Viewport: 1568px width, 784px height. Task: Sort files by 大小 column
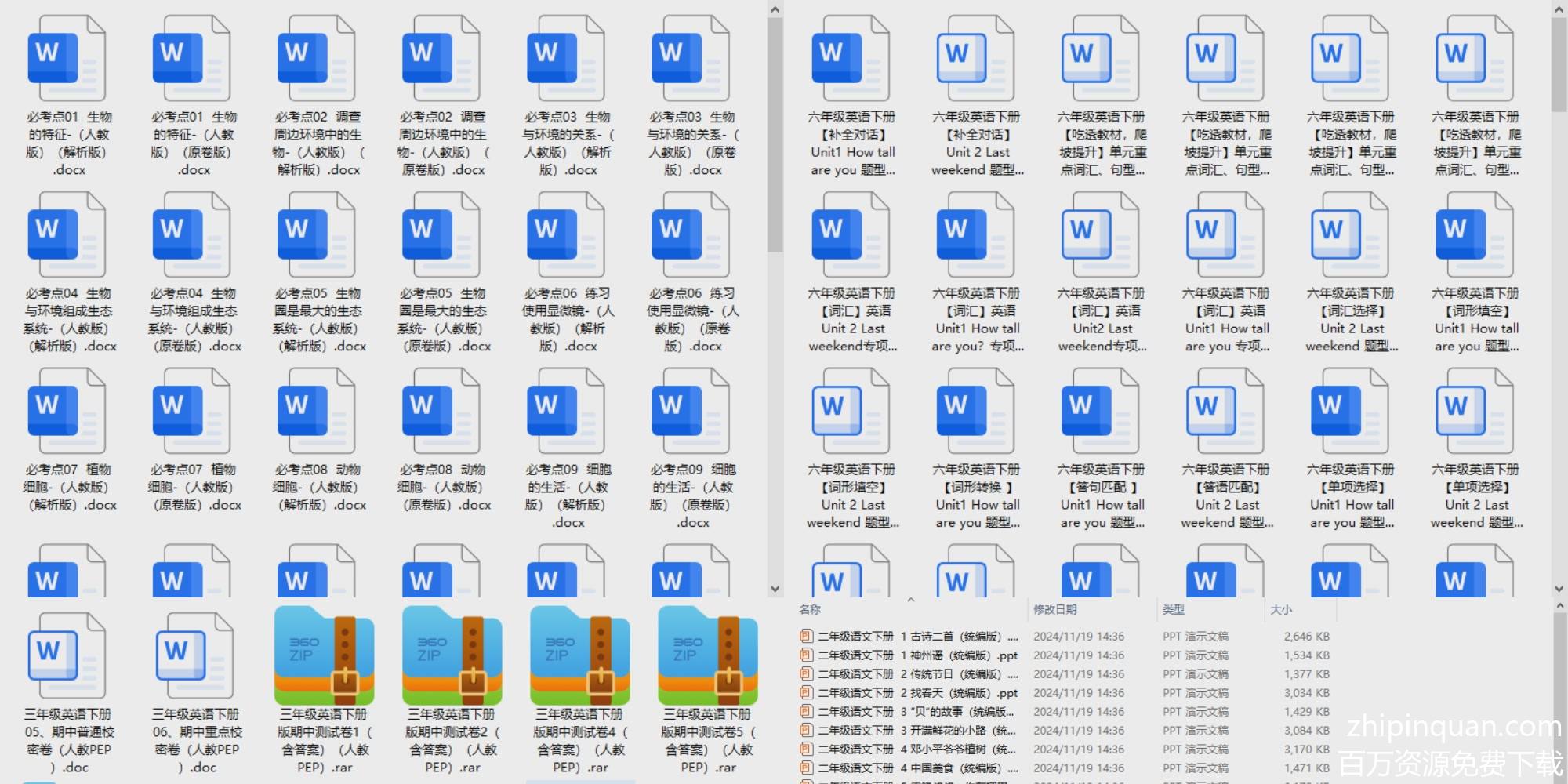point(1280,609)
